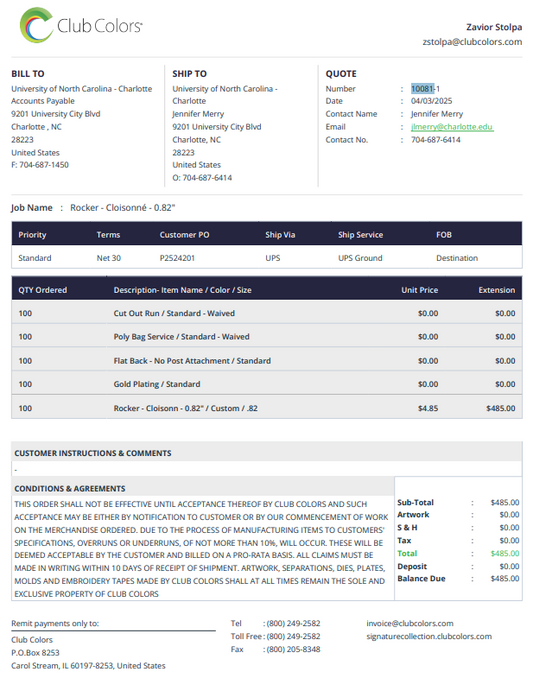533x697 pixels.
Task: Click the Fax number (800) 205-8348
Action: click(293, 649)
